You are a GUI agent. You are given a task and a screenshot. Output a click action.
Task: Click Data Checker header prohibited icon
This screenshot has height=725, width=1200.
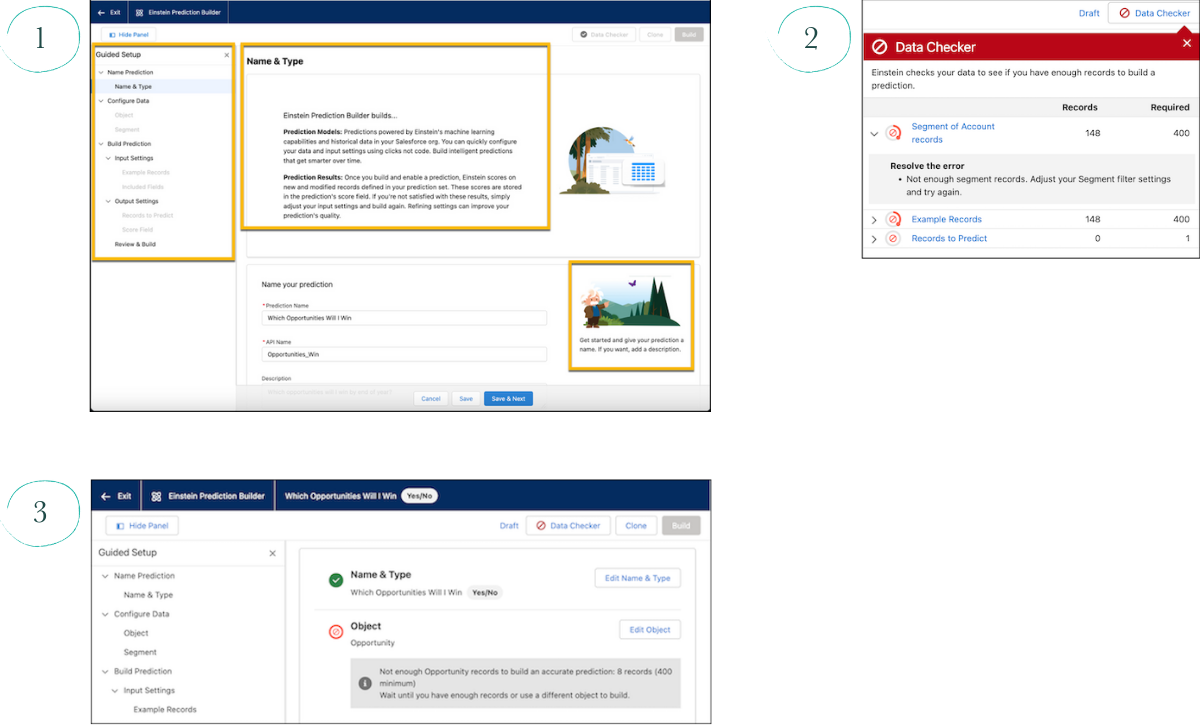[880, 47]
